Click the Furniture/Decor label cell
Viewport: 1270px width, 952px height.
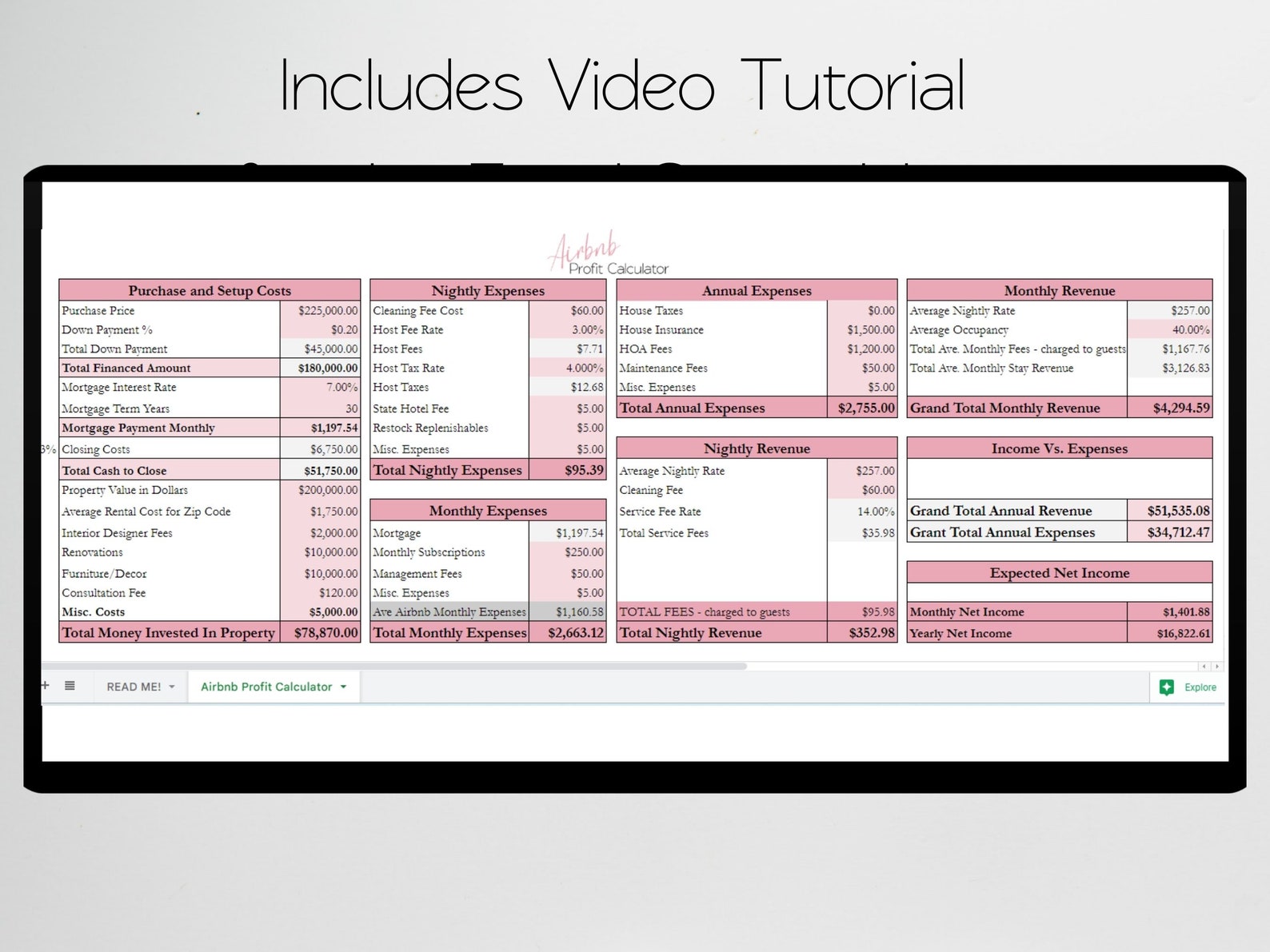(x=170, y=574)
